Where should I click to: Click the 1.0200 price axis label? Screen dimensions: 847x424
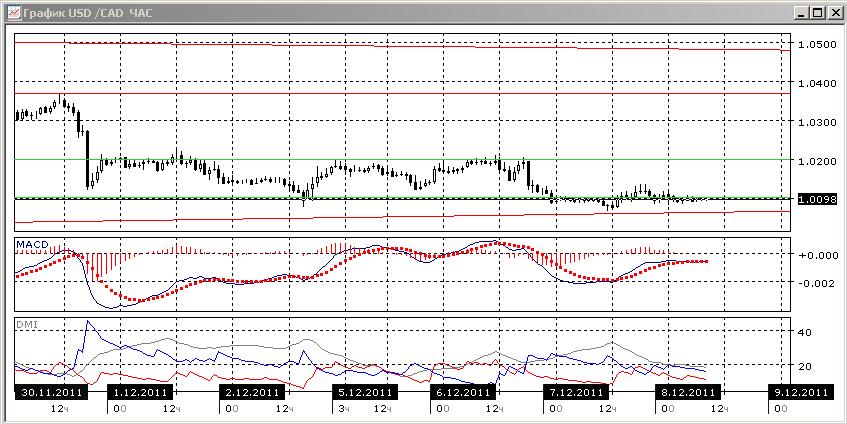(x=817, y=161)
